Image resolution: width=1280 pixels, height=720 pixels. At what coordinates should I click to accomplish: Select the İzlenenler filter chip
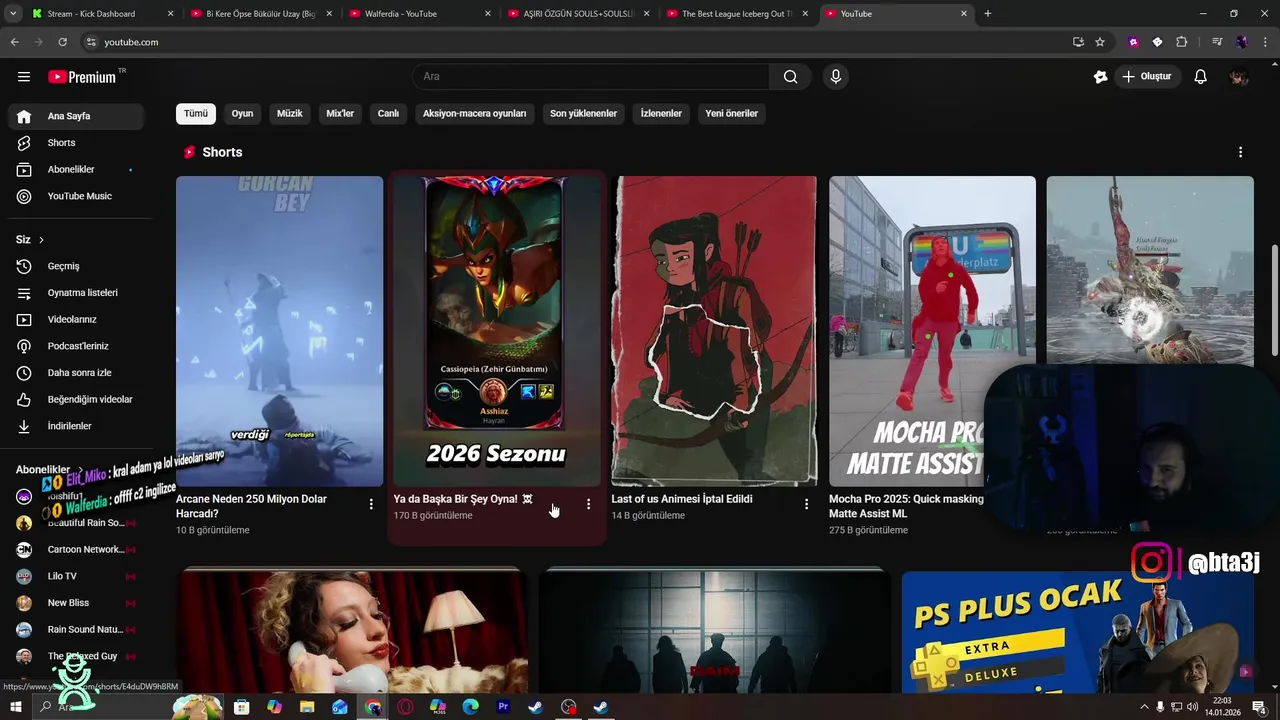(x=661, y=113)
